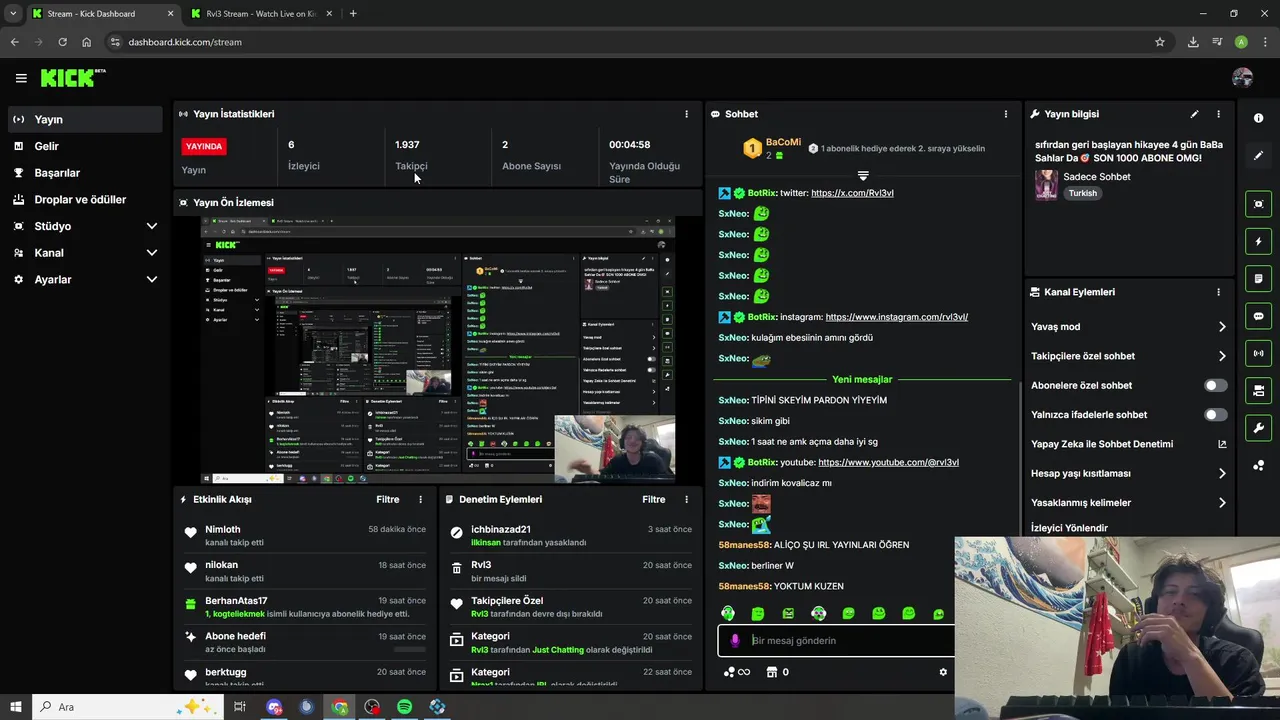
Task: Open chat settings gear icon
Action: pyautogui.click(x=942, y=672)
